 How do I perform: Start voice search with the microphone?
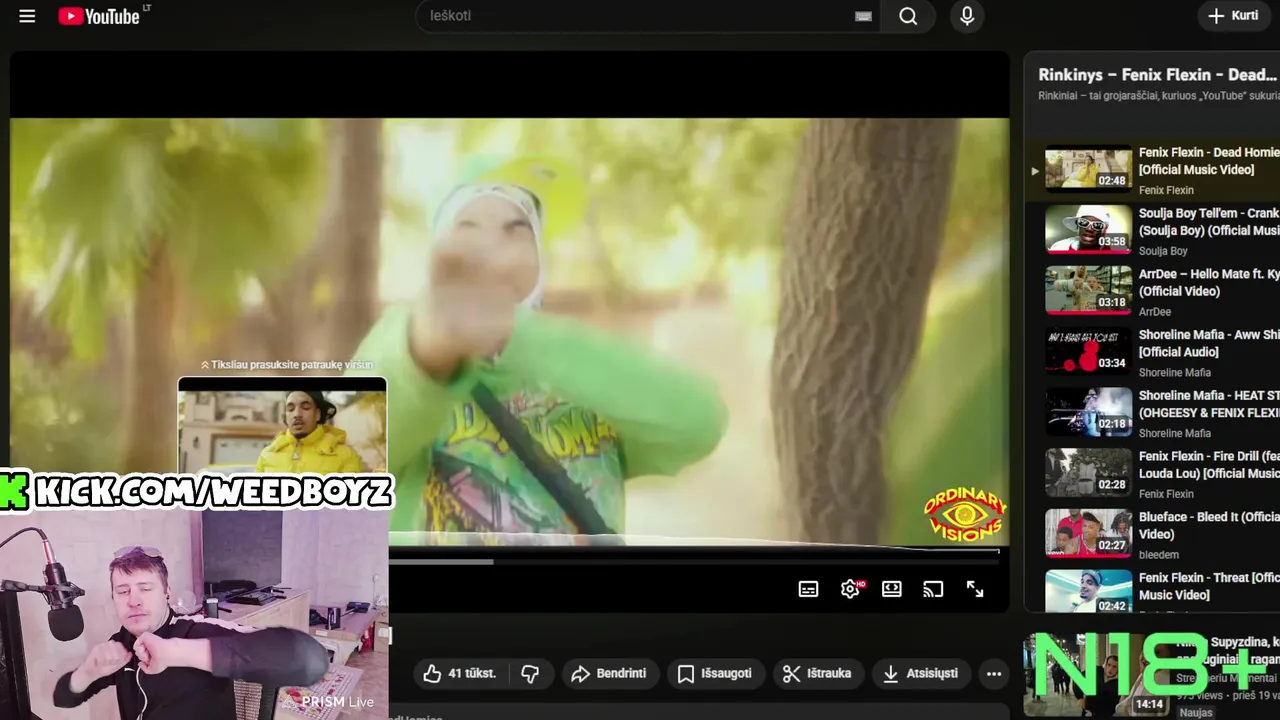[x=967, y=16]
